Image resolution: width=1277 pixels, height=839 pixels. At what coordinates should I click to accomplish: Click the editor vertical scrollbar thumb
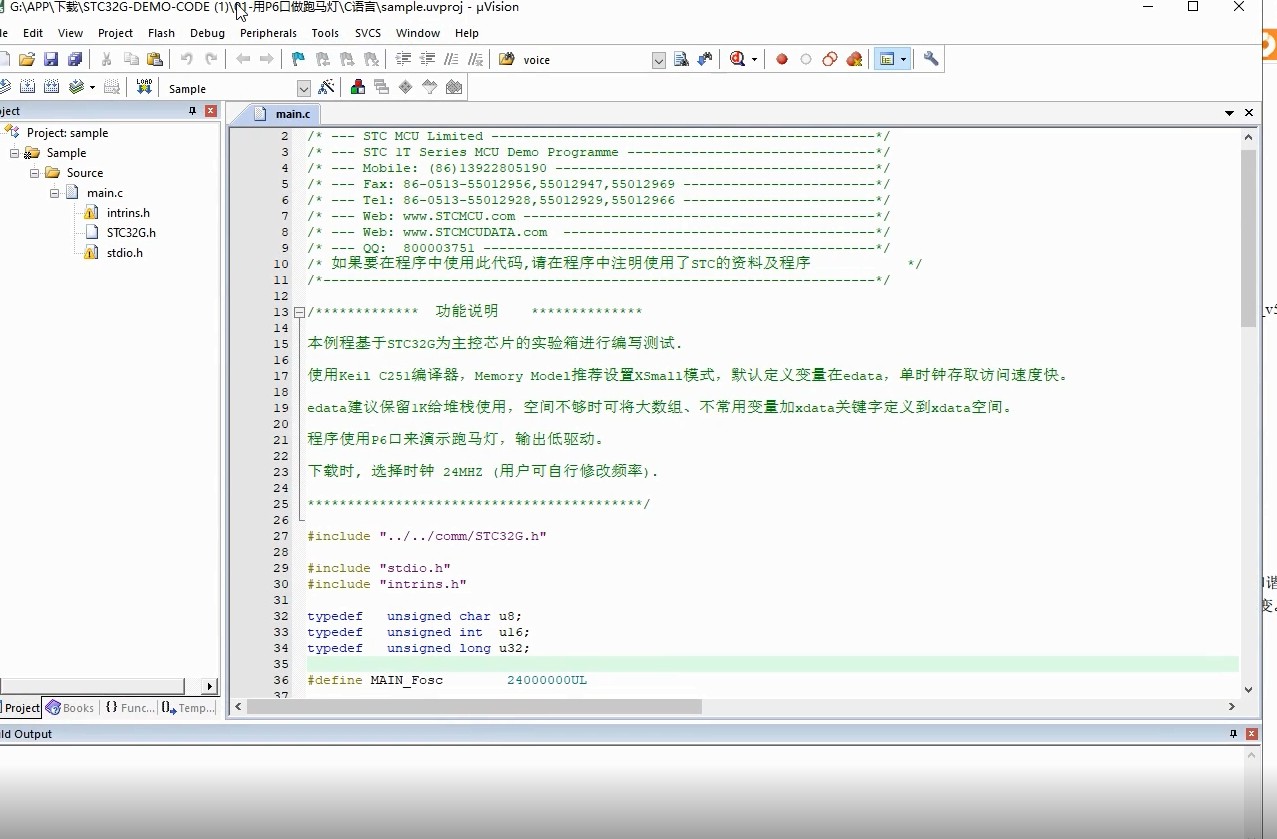[1248, 239]
